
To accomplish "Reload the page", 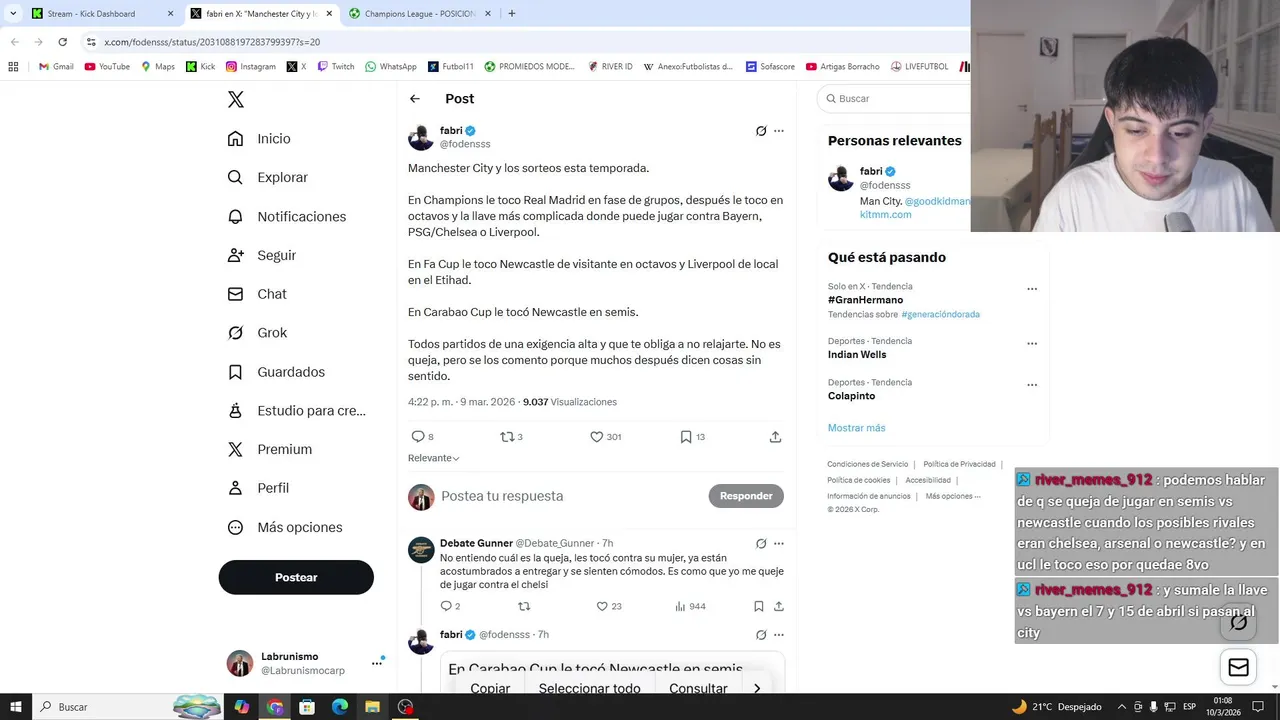I will [62, 42].
